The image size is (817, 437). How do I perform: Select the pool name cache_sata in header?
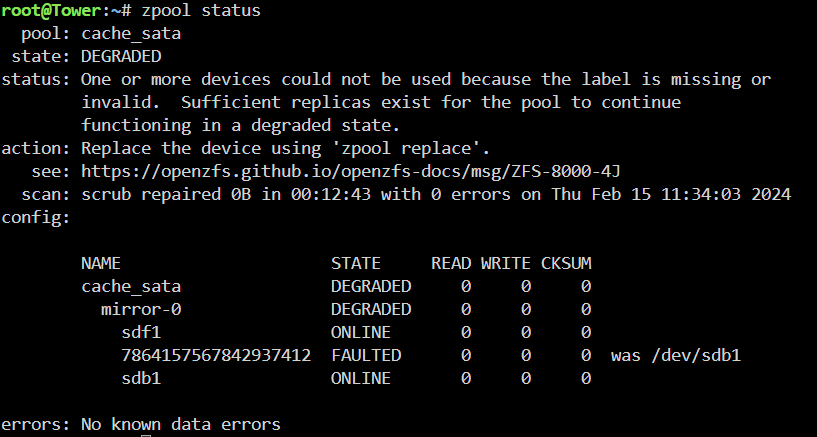131,34
